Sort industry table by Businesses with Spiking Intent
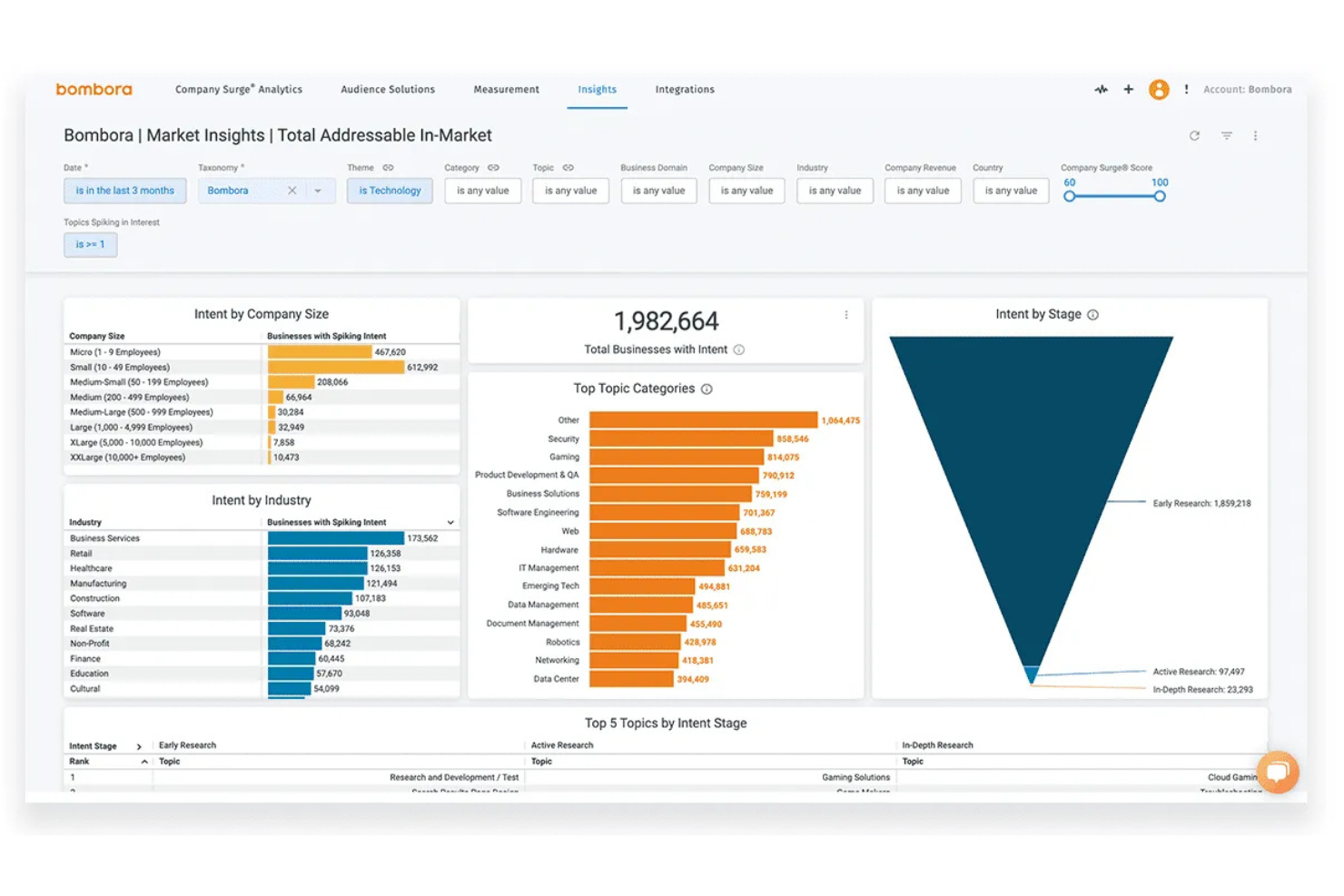The width and height of the screenshot is (1344, 896). 327,523
